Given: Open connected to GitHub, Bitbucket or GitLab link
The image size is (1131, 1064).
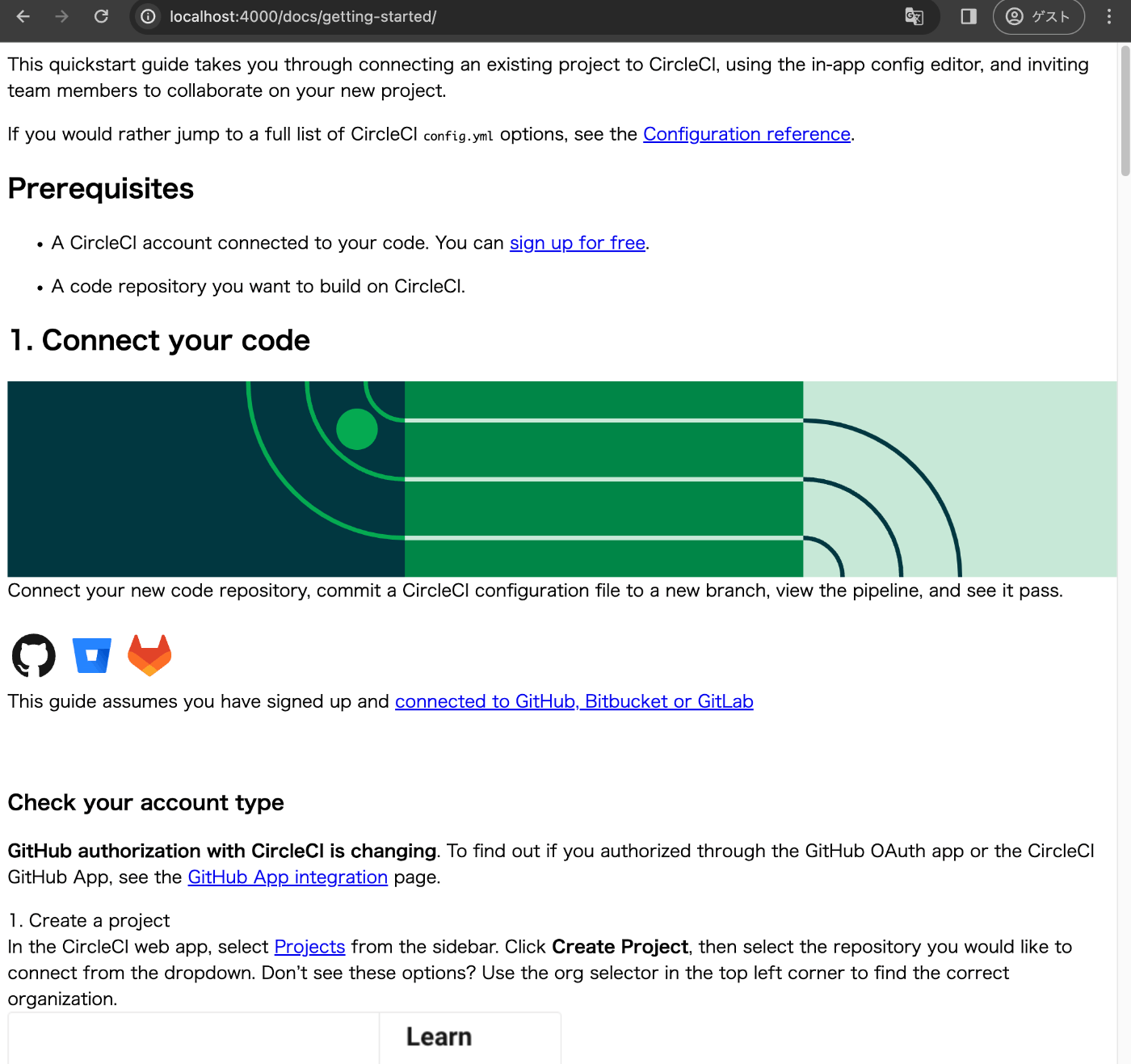Looking at the screenshot, I should tap(574, 701).
